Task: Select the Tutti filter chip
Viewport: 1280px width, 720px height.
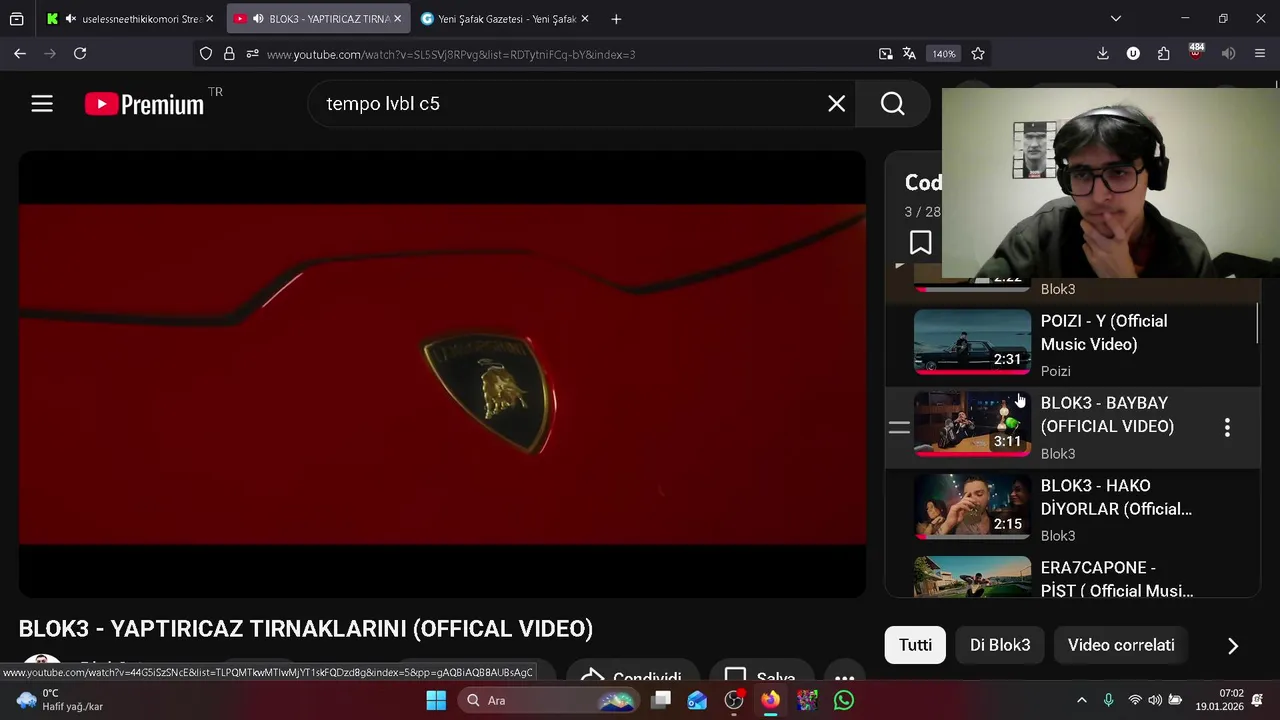Action: point(915,645)
